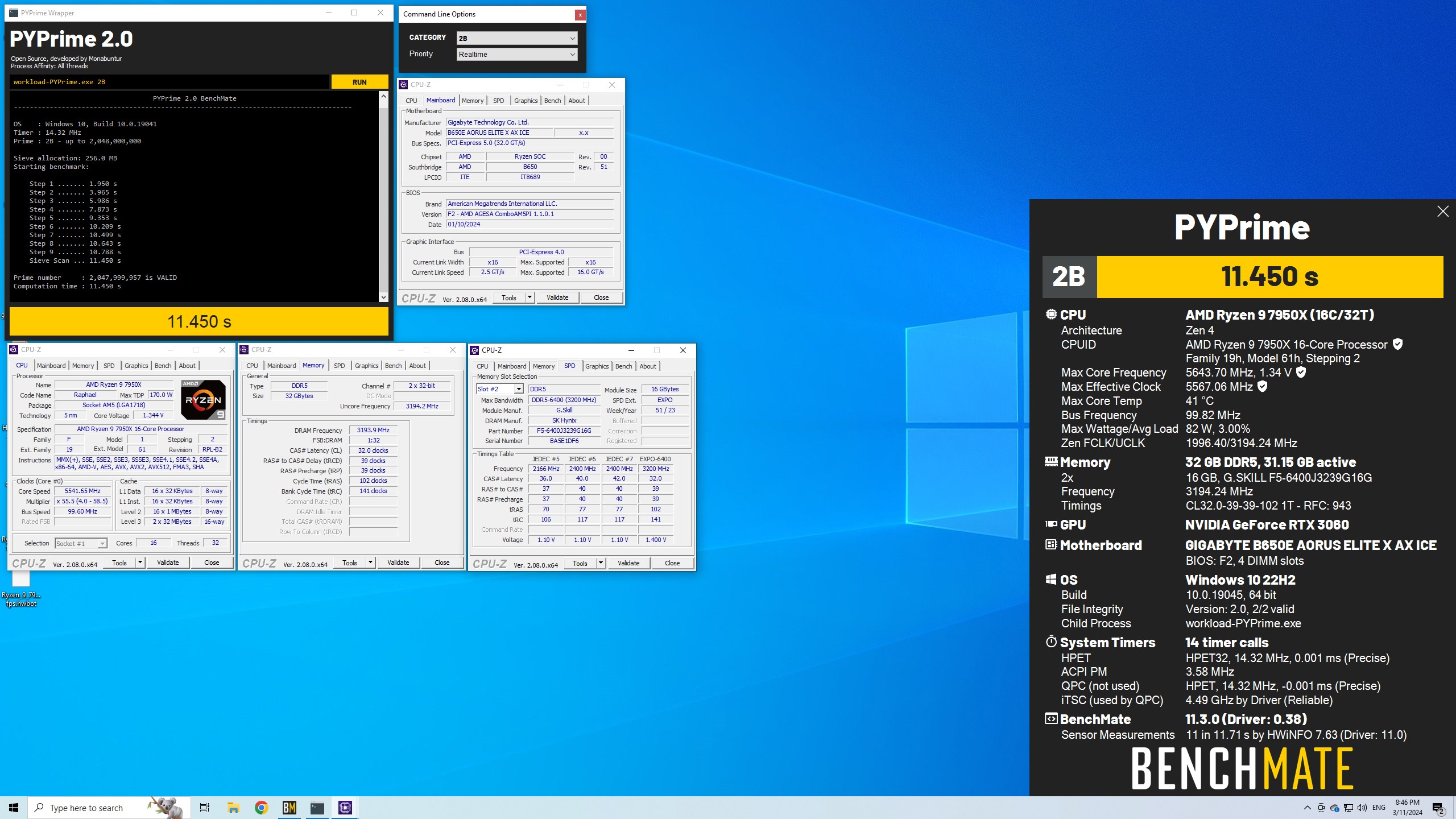This screenshot has height=819, width=1456.
Task: Select Bench tab in the CPU-Z CPU window
Action: coord(163,366)
